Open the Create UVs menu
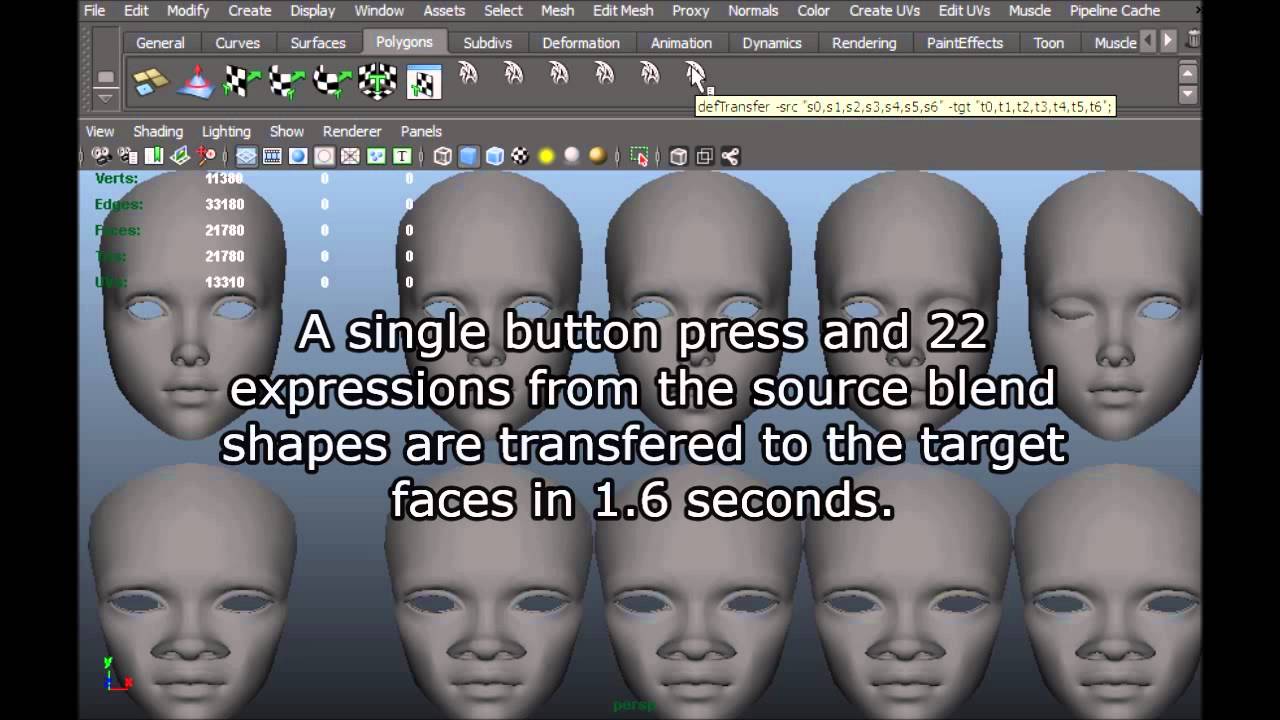 point(885,10)
